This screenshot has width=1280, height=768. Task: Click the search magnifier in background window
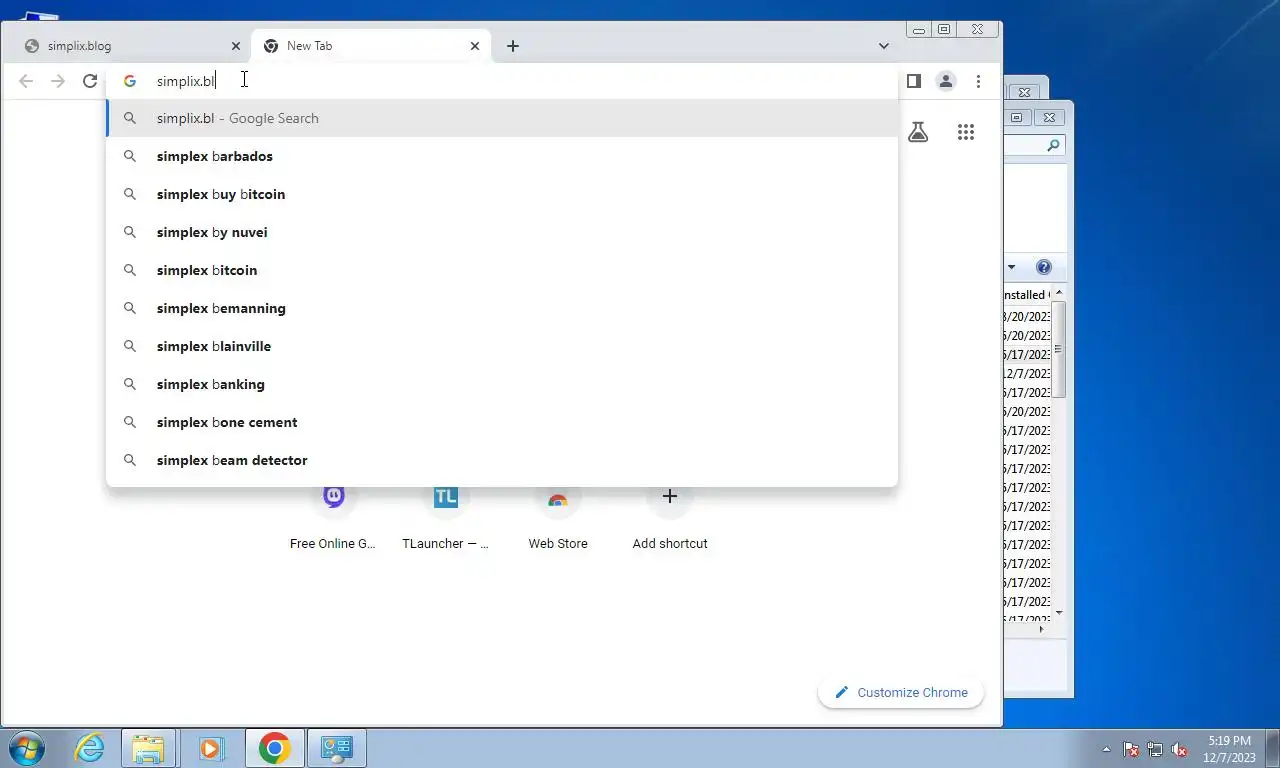pyautogui.click(x=1053, y=146)
